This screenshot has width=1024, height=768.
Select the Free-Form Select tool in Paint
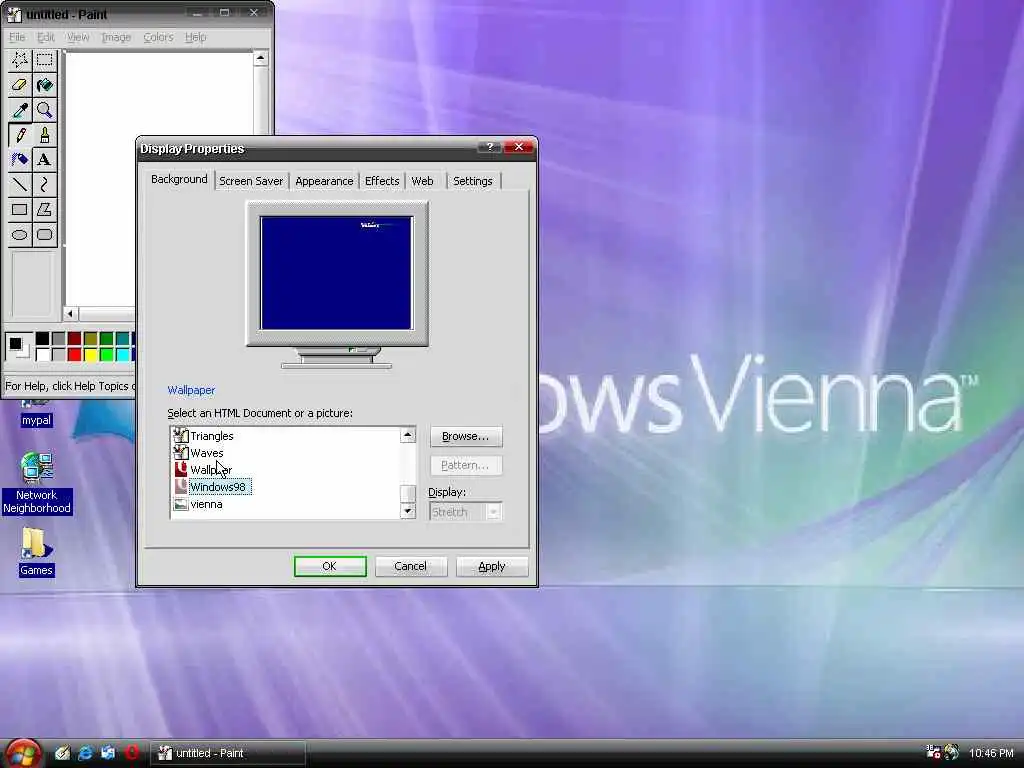pos(20,61)
